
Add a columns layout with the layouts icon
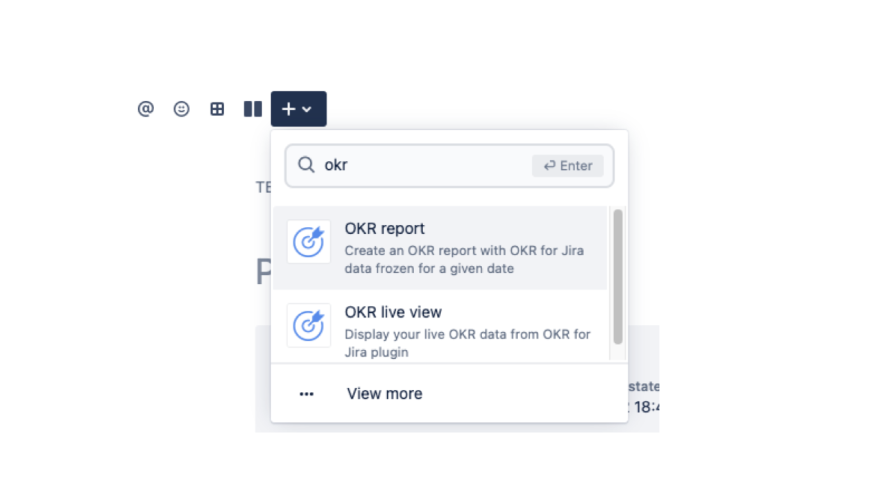coord(253,109)
